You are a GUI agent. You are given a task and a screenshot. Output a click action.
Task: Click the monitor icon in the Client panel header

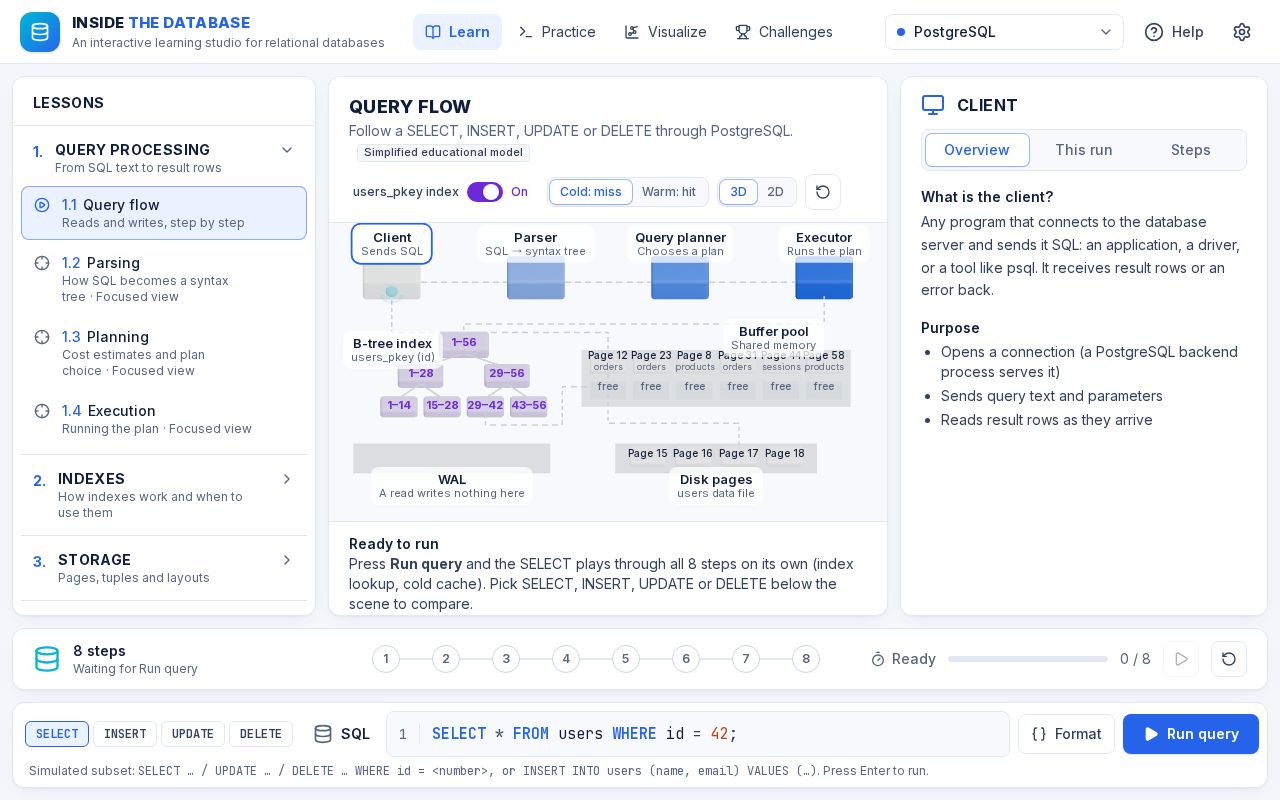(933, 105)
